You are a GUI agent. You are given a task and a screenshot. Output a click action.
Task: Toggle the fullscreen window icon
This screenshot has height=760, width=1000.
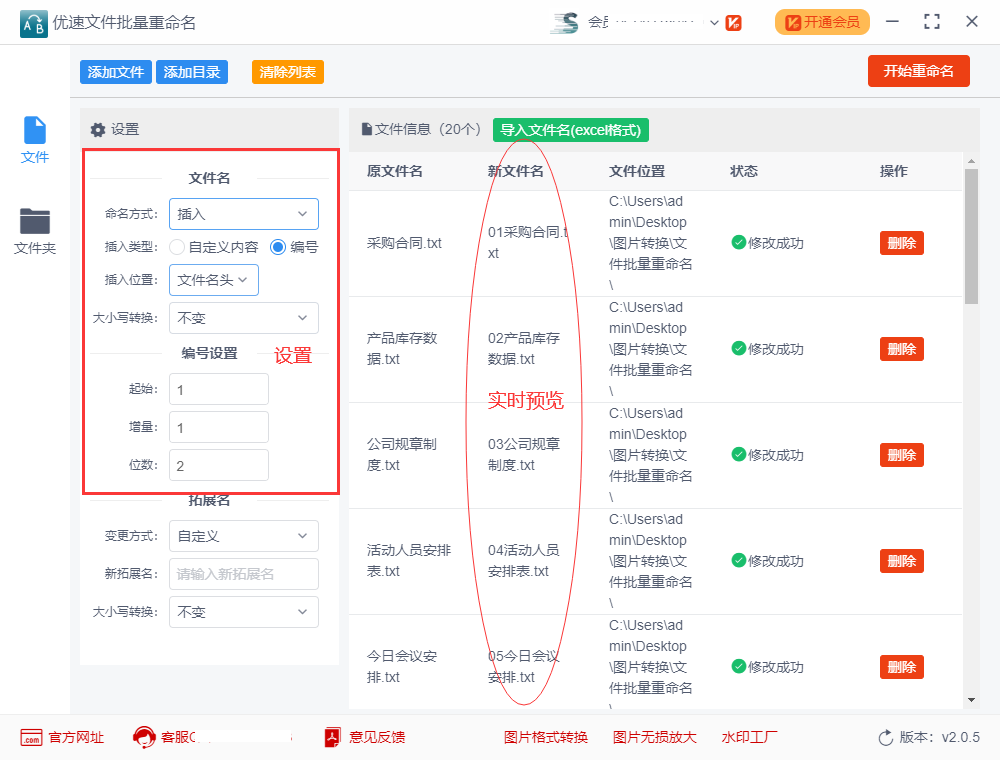932,22
